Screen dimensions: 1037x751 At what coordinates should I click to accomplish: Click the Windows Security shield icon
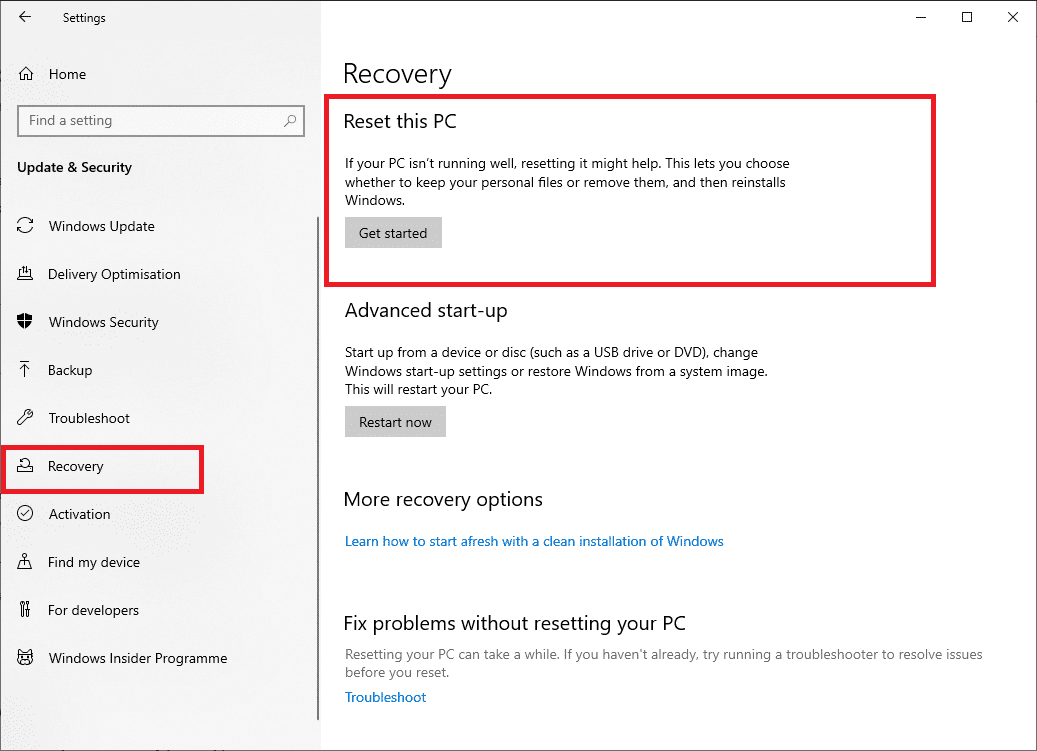tap(24, 321)
